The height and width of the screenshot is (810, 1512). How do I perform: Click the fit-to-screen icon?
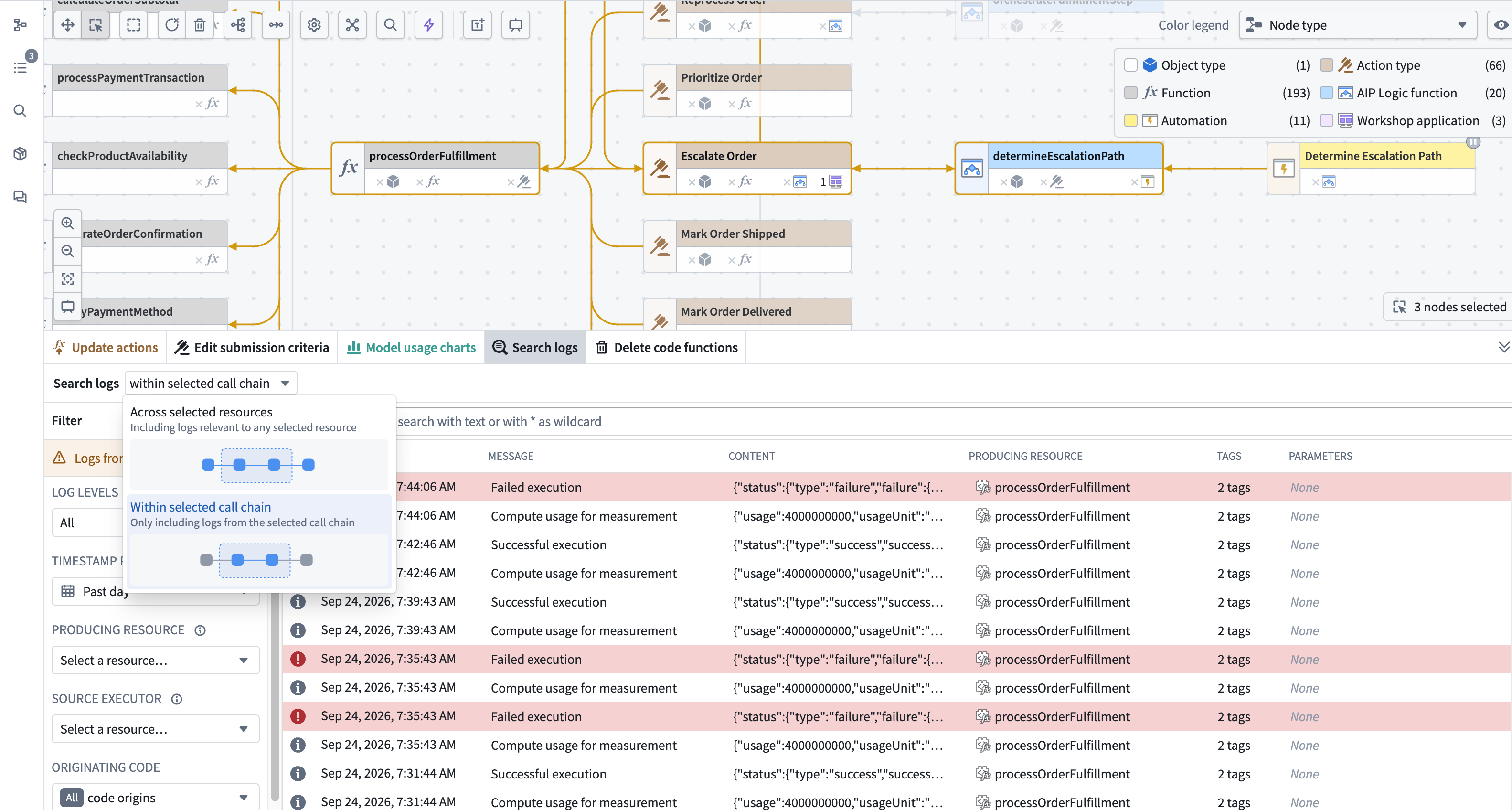(x=68, y=279)
